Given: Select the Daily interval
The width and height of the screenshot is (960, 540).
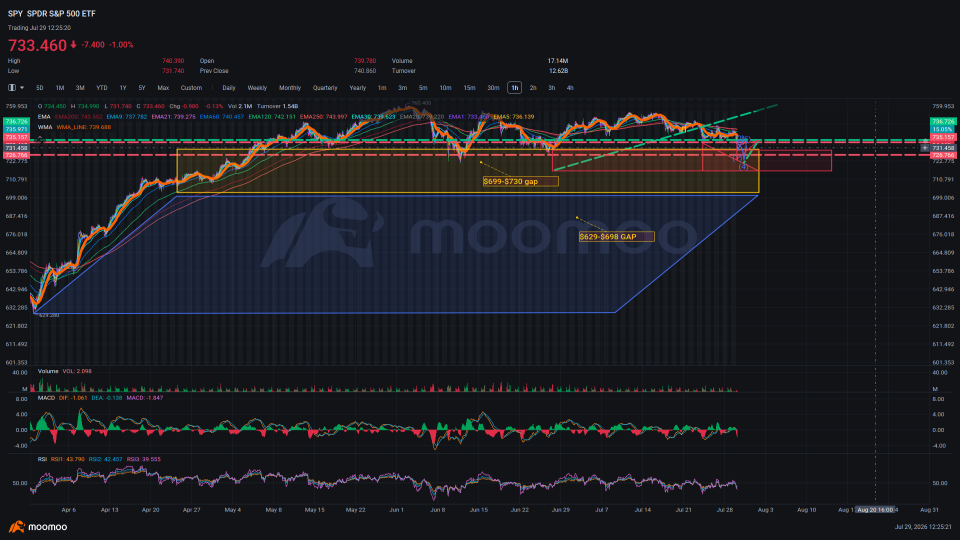Looking at the screenshot, I should (x=229, y=88).
